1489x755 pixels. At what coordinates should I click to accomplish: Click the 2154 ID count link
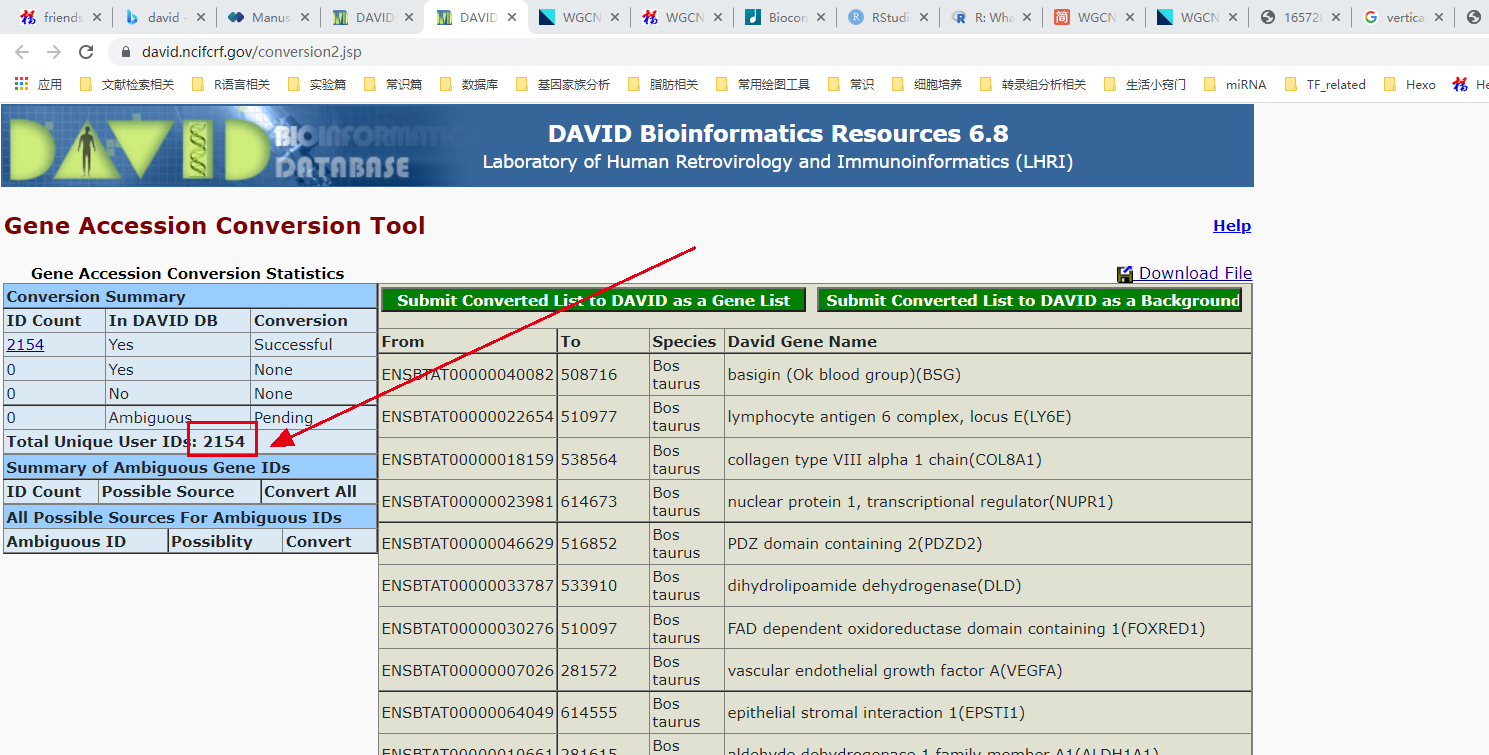[25, 345]
